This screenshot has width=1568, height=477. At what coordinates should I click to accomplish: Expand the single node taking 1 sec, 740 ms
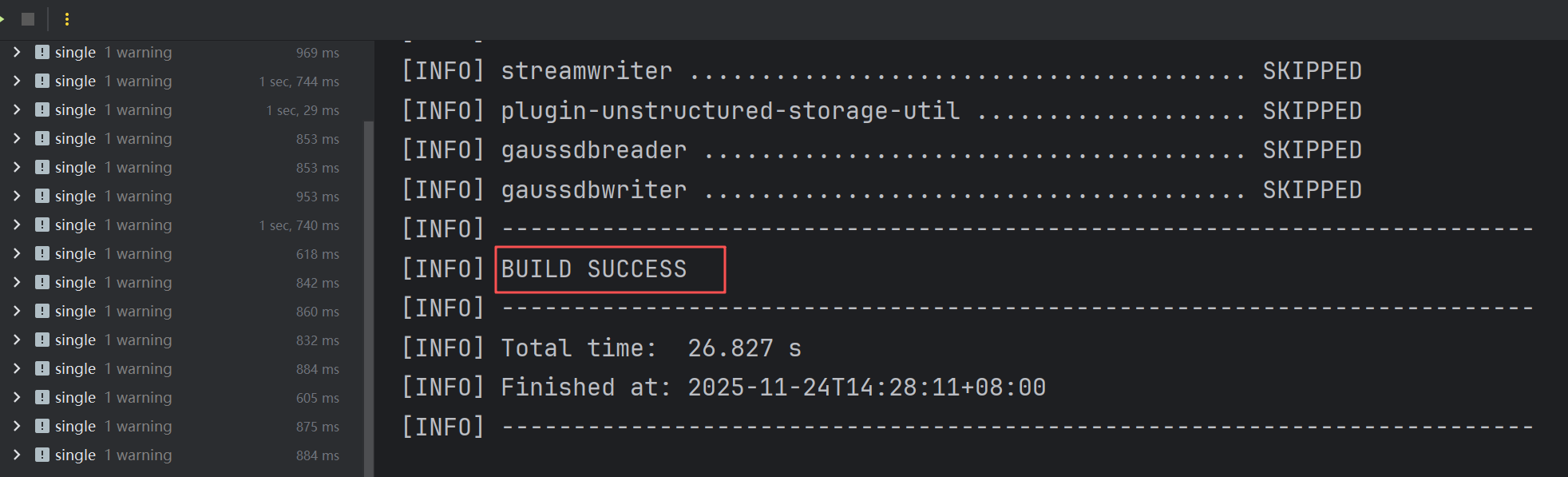point(17,225)
